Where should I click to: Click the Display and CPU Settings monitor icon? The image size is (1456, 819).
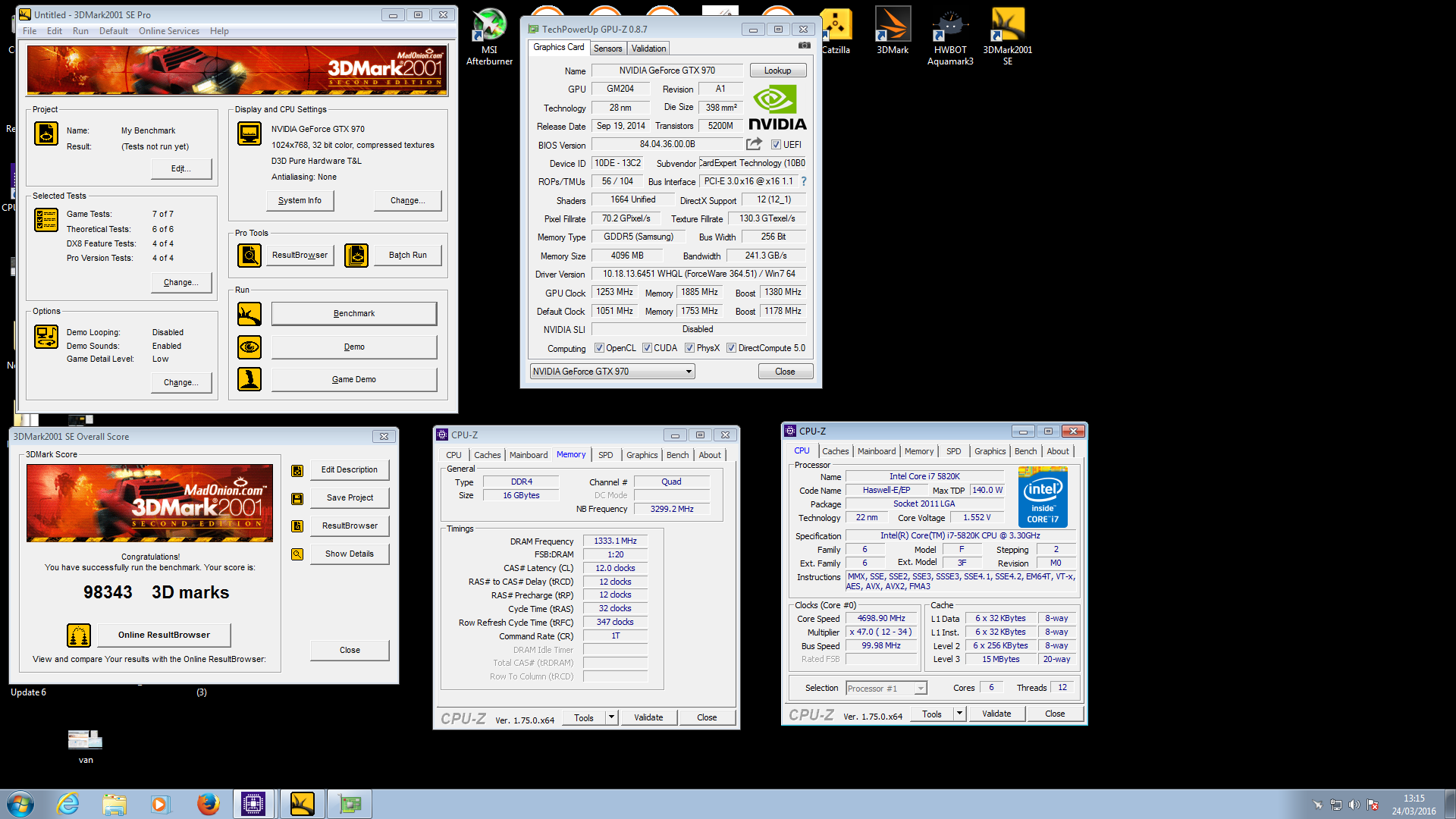[x=249, y=133]
